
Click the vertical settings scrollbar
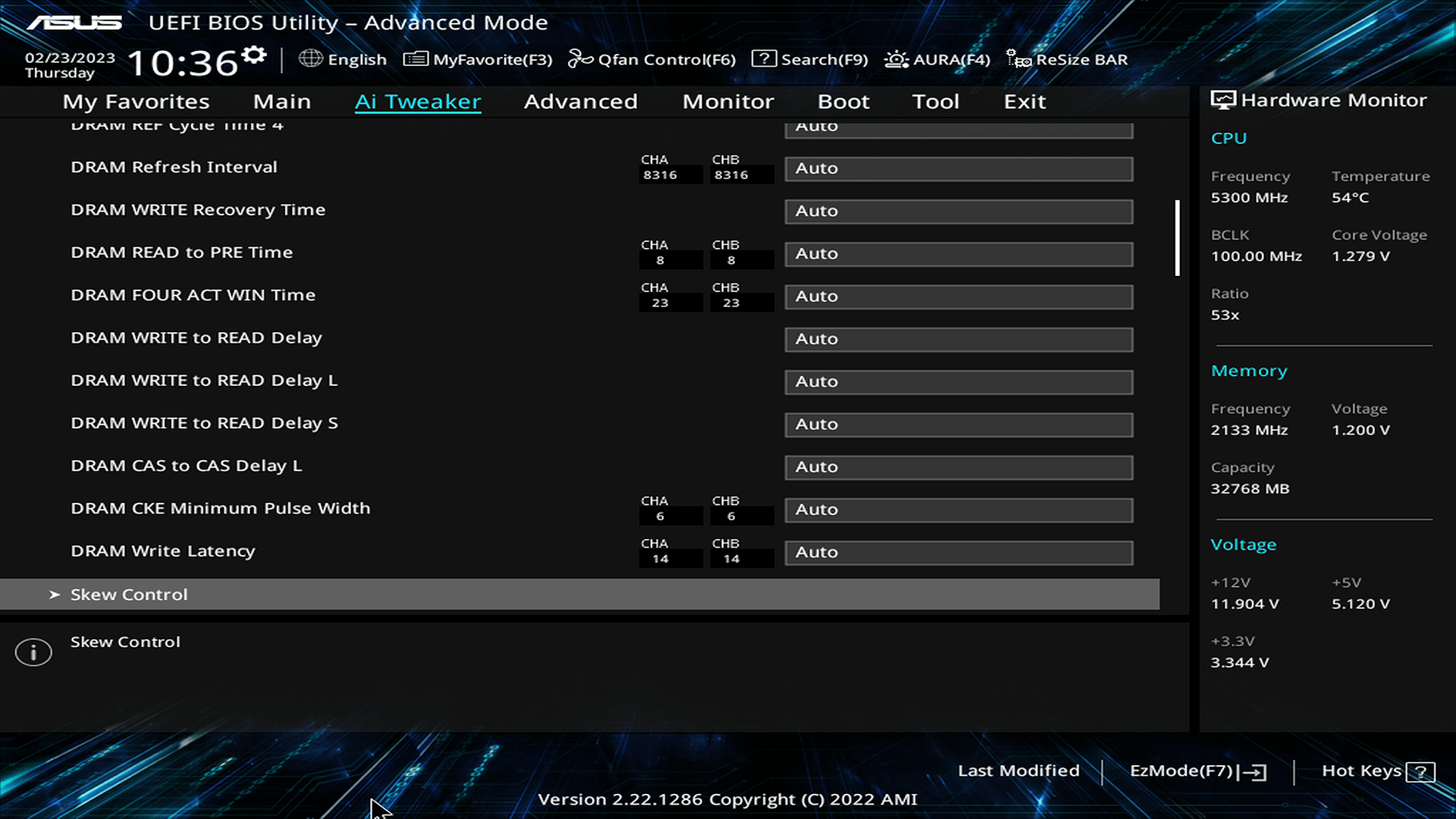[x=1178, y=238]
